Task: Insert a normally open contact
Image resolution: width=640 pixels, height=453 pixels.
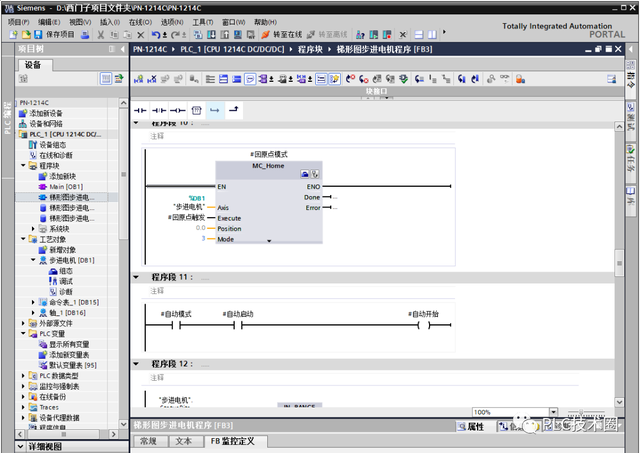Action: pos(140,110)
